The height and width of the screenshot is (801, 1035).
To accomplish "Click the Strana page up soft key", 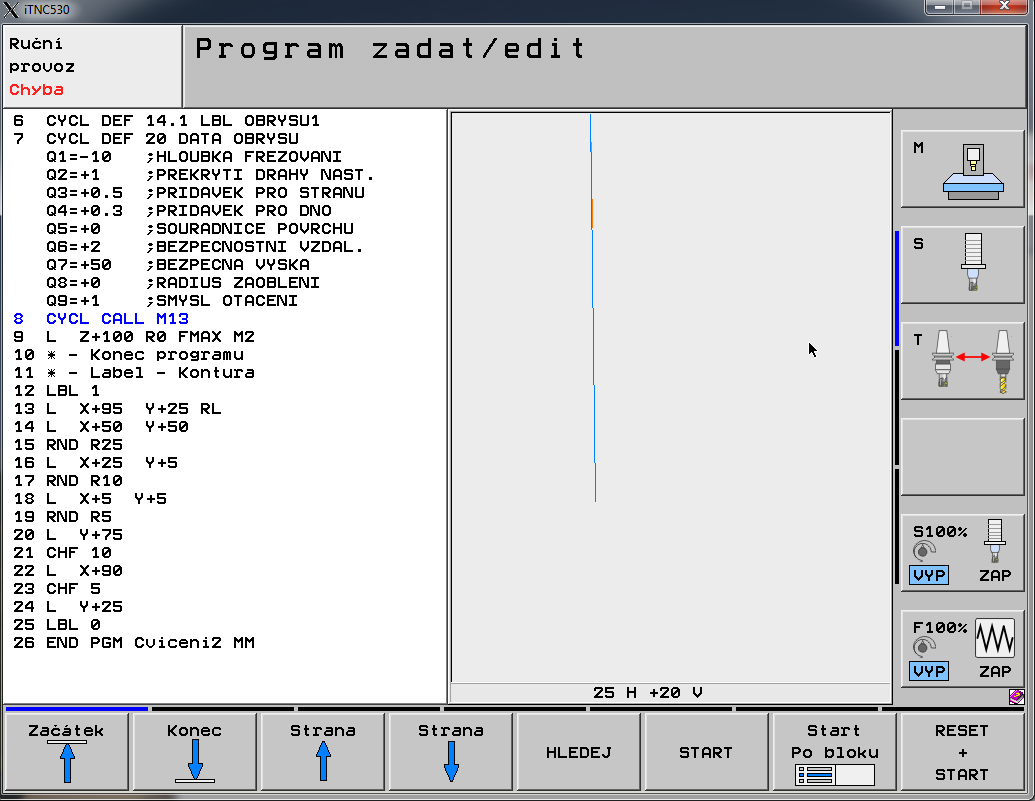I will click(322, 753).
